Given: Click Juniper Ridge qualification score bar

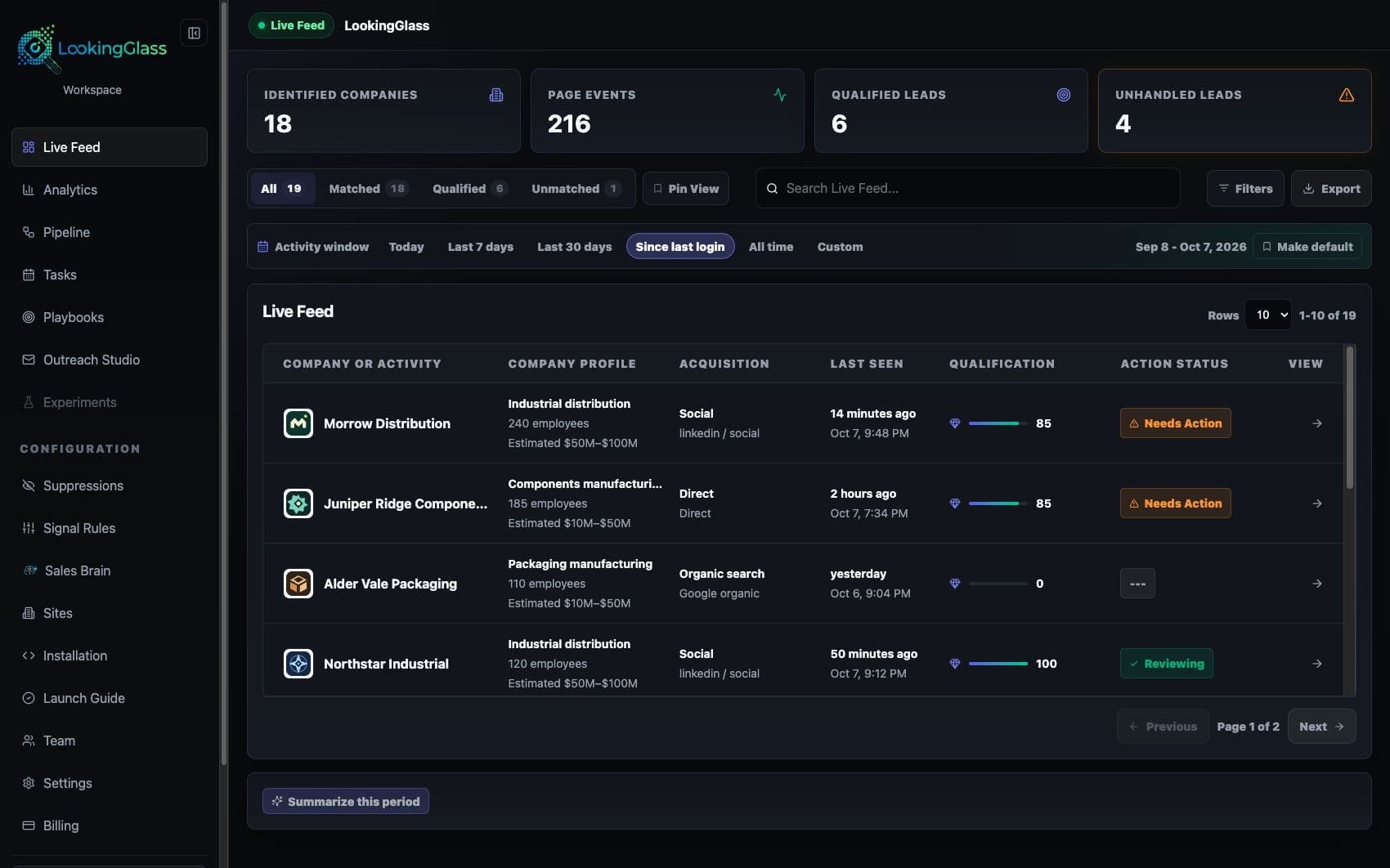Looking at the screenshot, I should click(x=998, y=503).
